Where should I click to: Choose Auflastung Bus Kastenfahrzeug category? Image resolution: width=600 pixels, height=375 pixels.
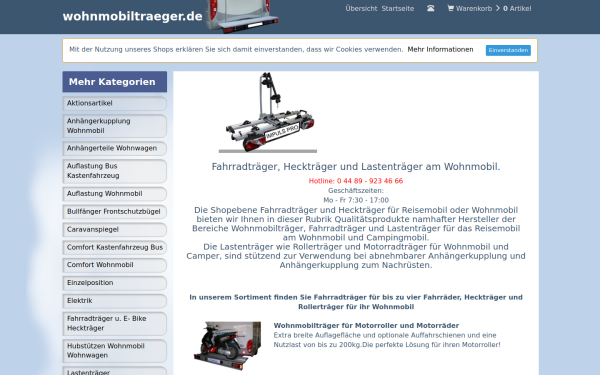click(114, 171)
